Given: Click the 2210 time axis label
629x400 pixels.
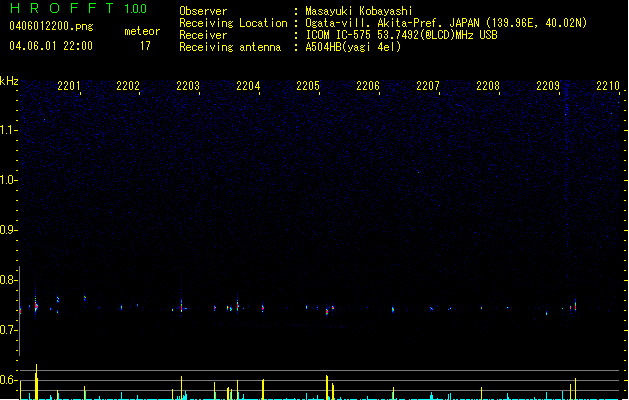Looking at the screenshot, I should (608, 85).
